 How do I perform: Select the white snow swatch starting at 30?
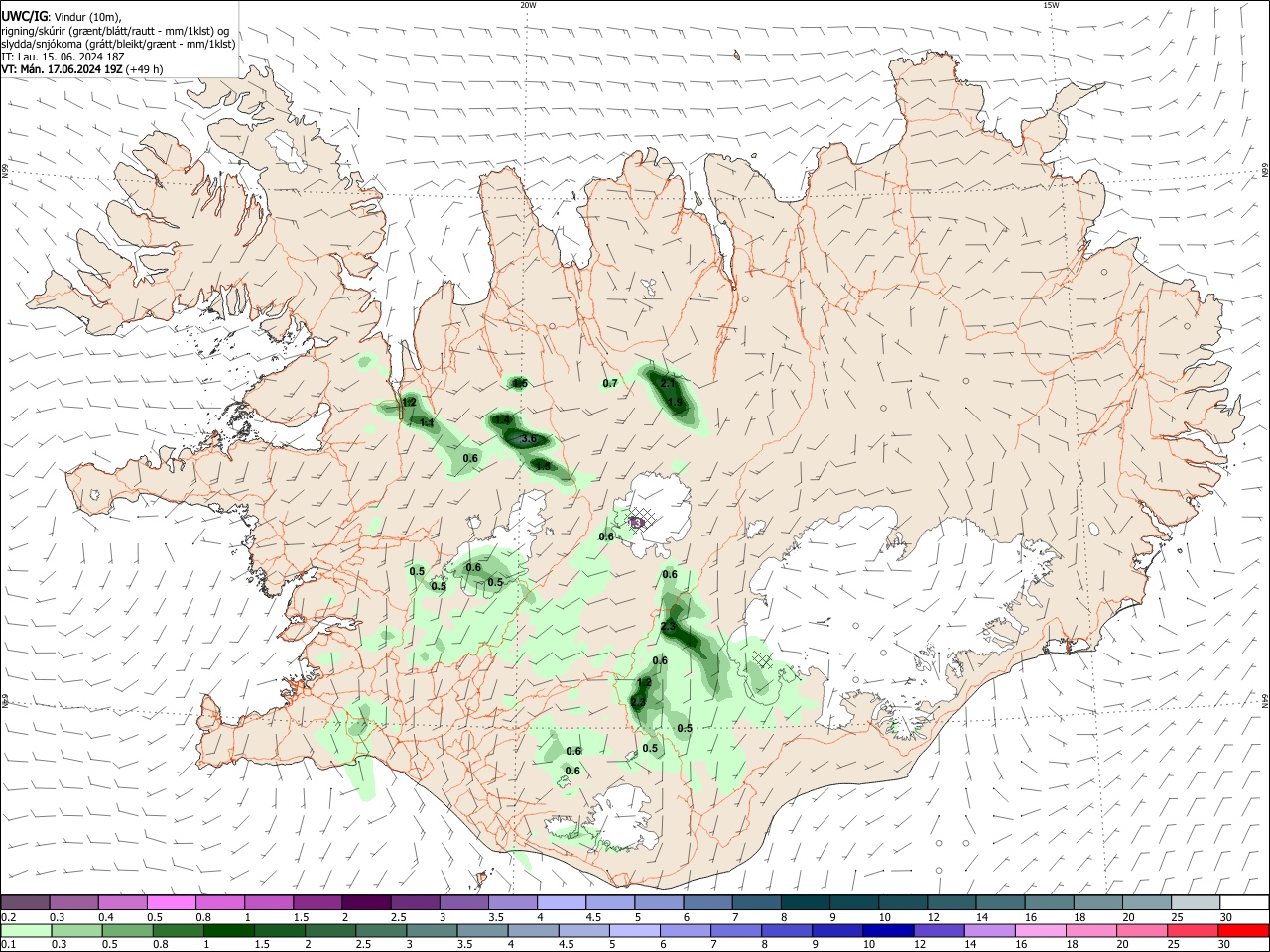point(1244,902)
